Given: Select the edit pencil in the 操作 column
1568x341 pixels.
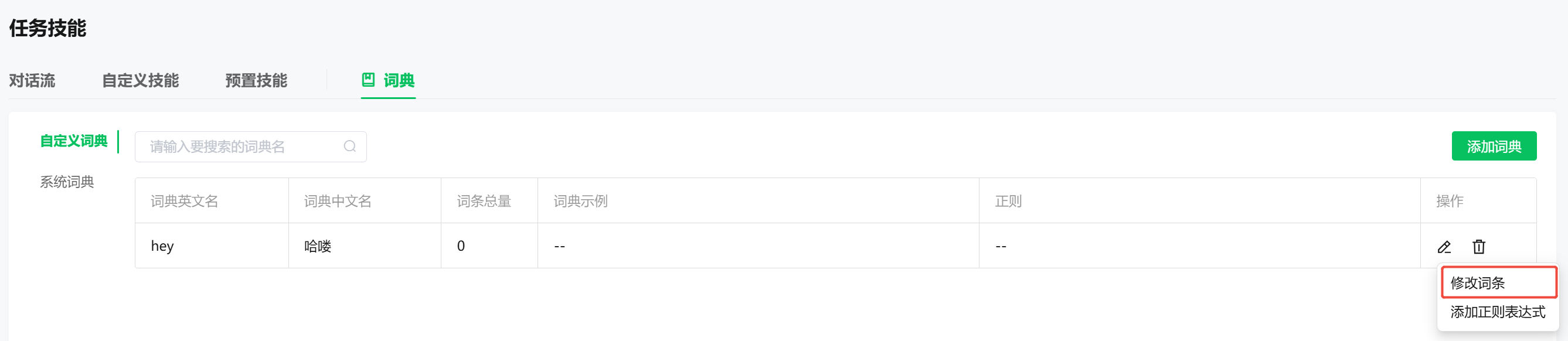Looking at the screenshot, I should coord(1444,247).
